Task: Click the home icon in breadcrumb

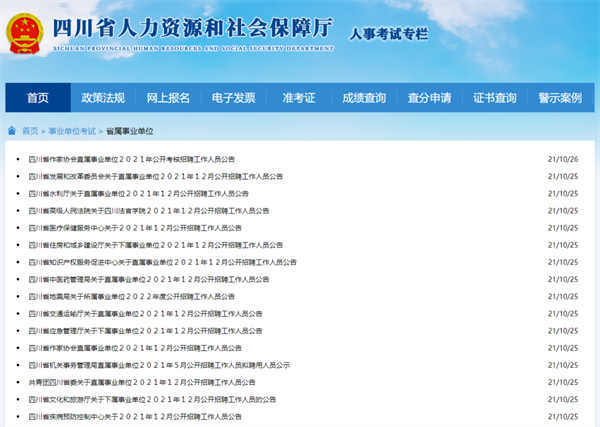Action: (12, 131)
